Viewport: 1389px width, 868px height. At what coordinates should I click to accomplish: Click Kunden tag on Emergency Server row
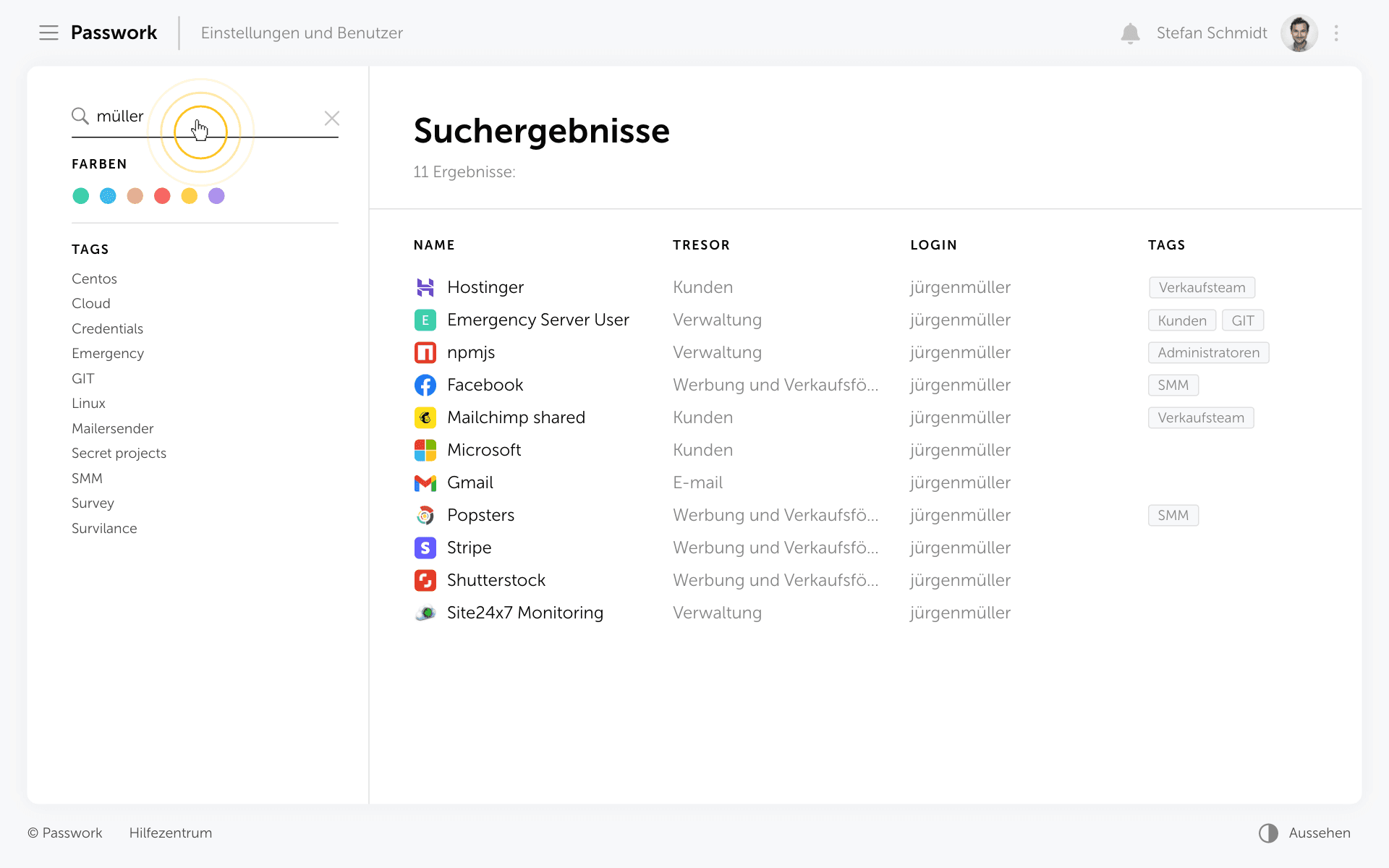click(x=1182, y=320)
